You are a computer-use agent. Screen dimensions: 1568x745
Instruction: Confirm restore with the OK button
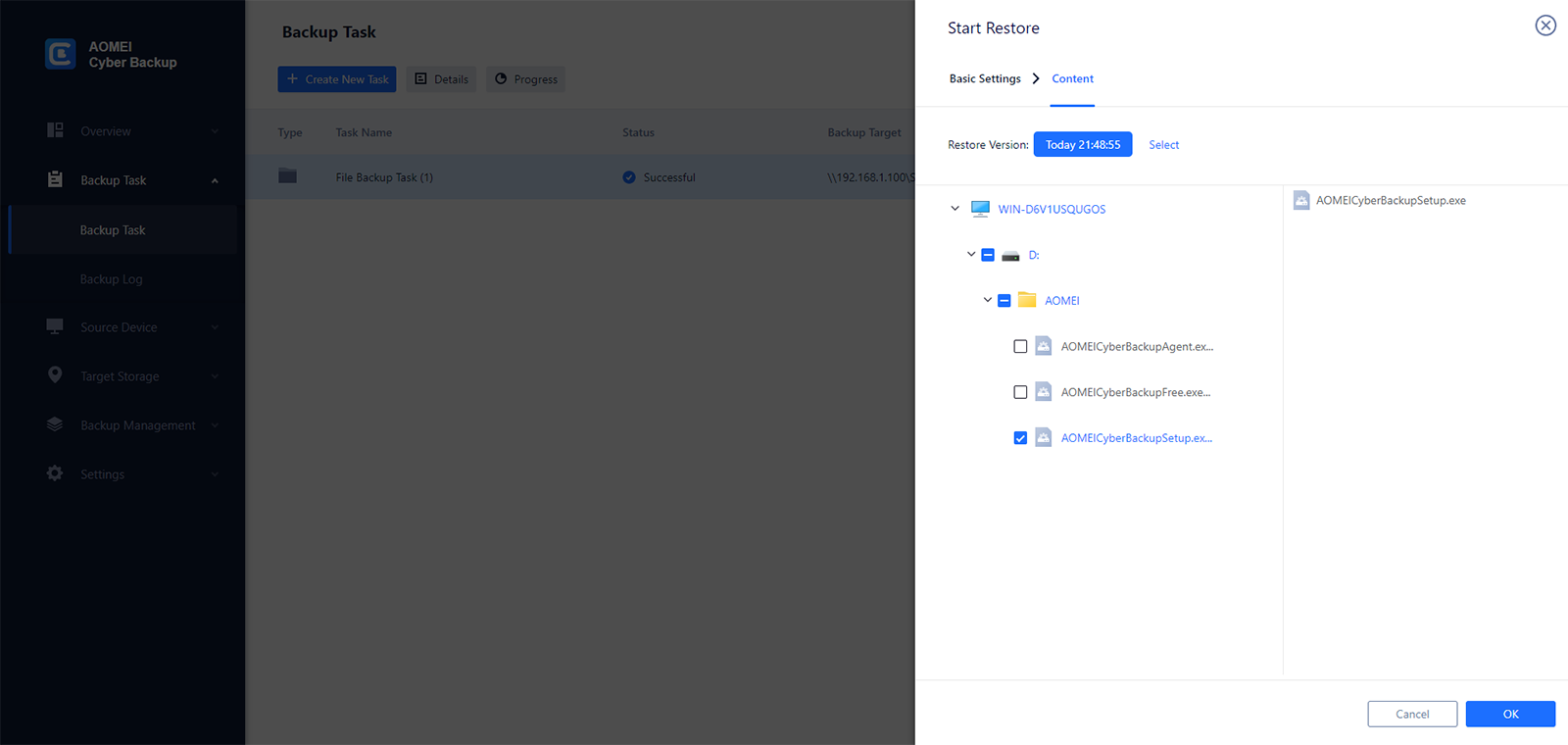(x=1510, y=714)
